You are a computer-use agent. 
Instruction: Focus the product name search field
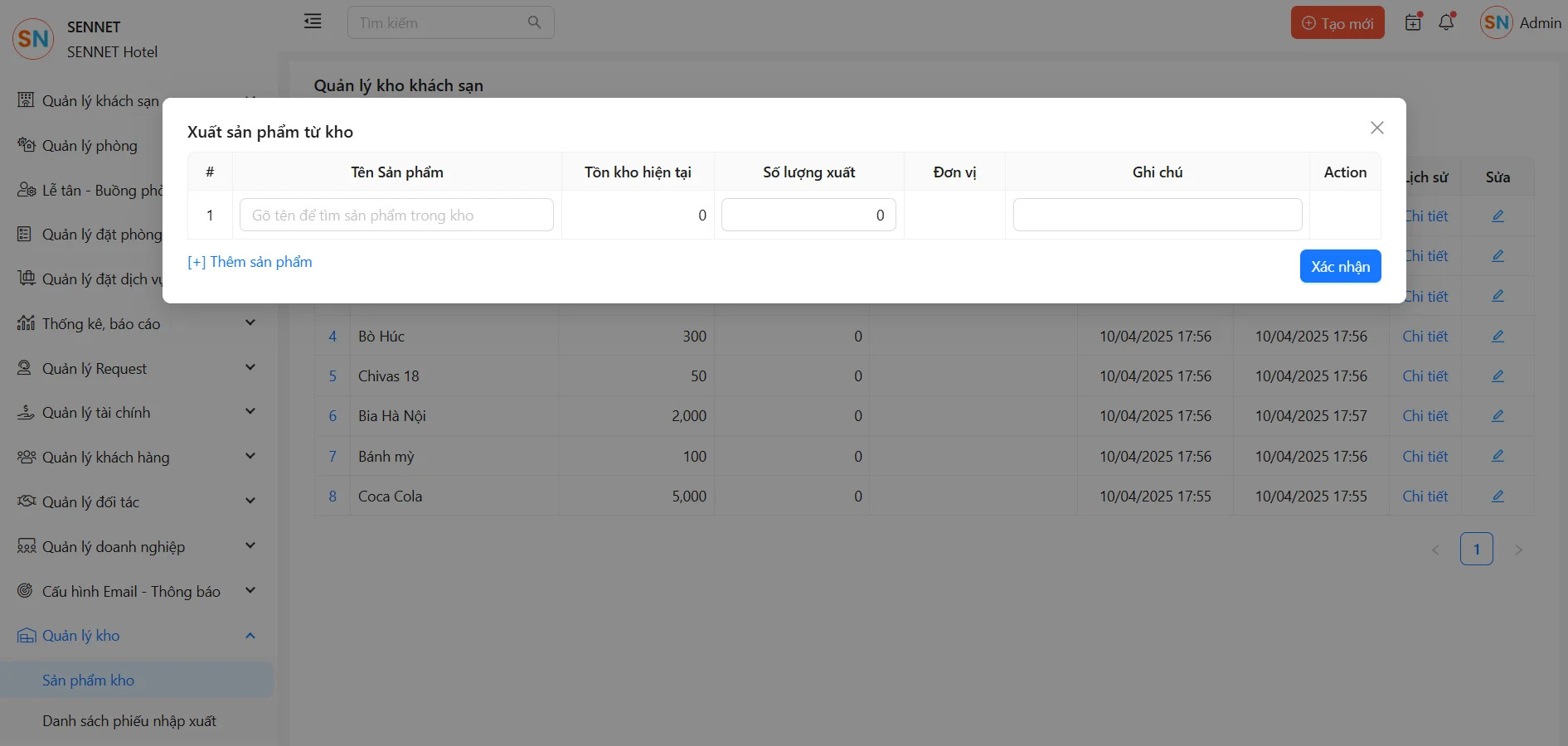(x=396, y=216)
